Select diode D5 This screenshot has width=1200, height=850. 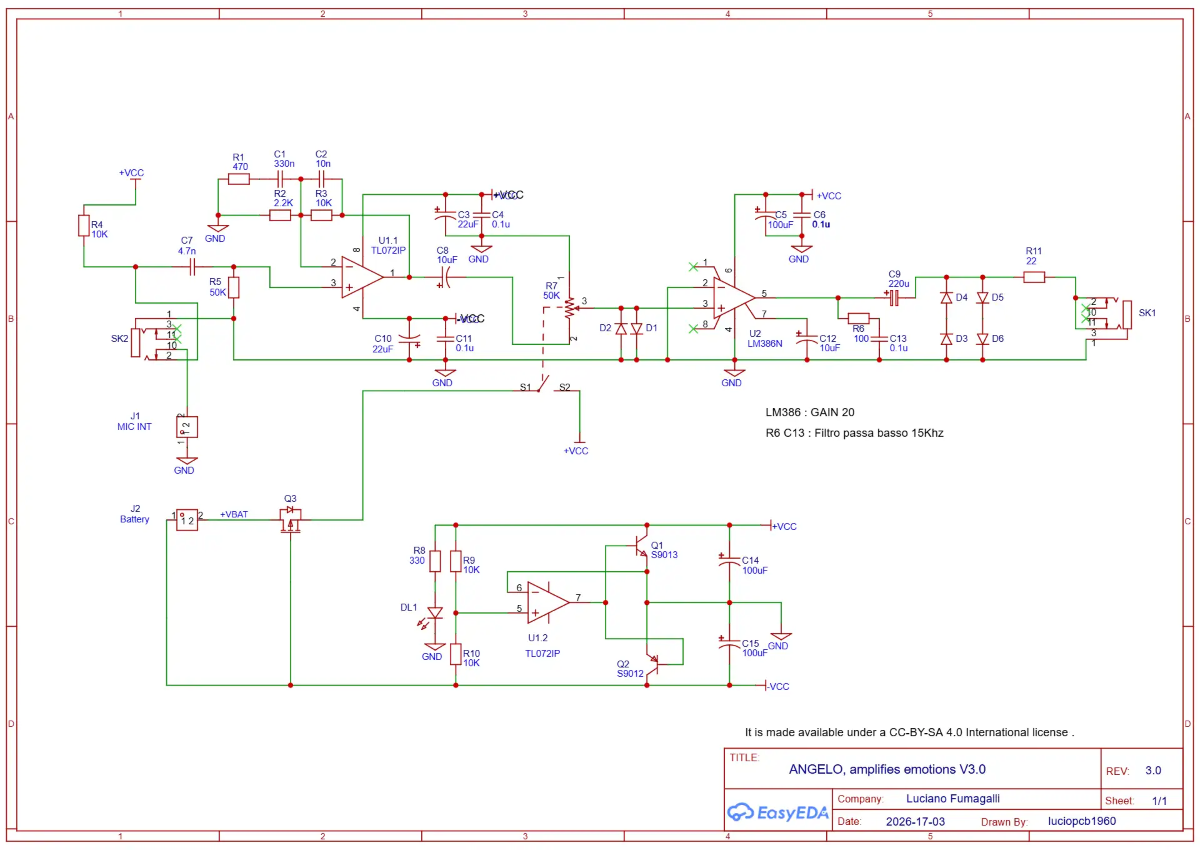click(982, 298)
